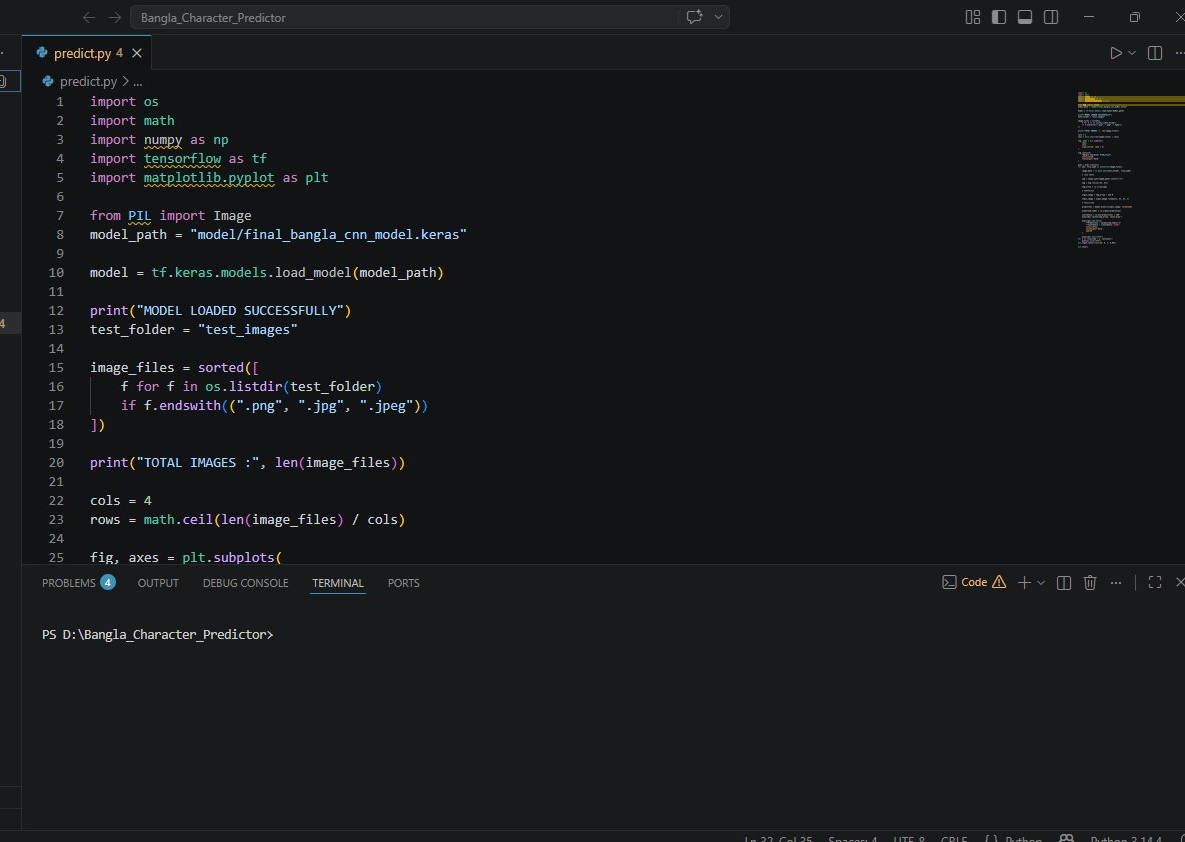Click "plt.subplots" on line 25
The height and width of the screenshot is (842, 1185).
228,557
